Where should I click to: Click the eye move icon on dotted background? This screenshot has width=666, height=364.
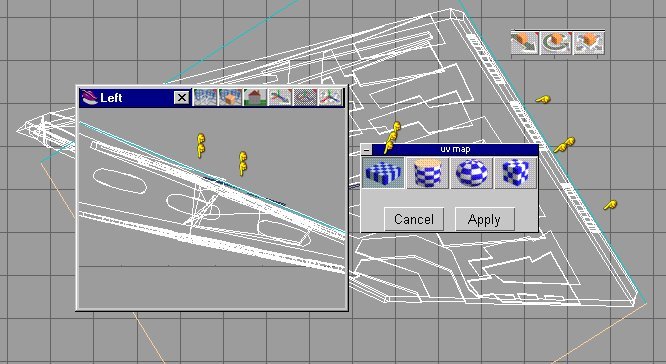point(305,97)
